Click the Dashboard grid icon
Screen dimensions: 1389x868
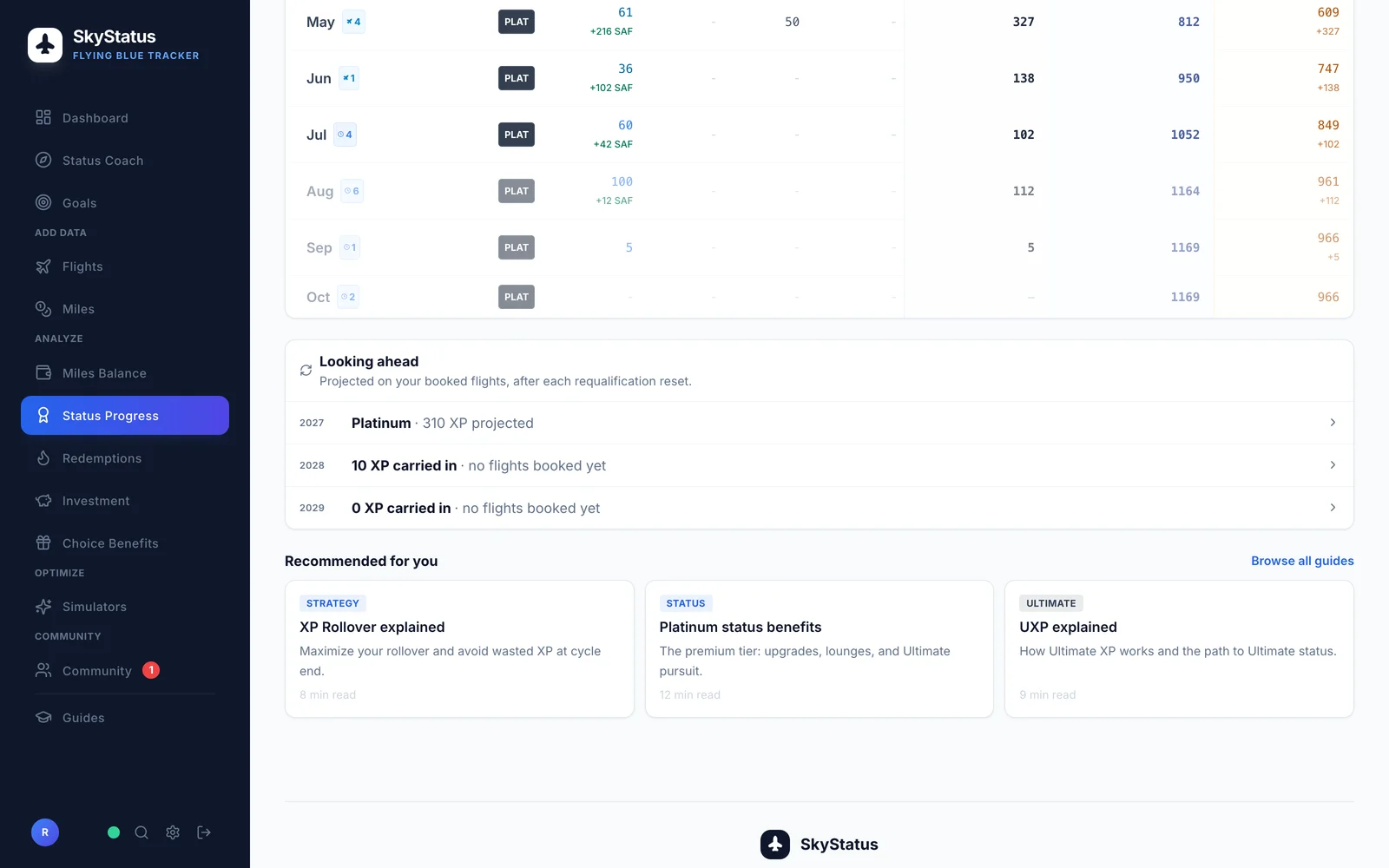[x=43, y=117]
